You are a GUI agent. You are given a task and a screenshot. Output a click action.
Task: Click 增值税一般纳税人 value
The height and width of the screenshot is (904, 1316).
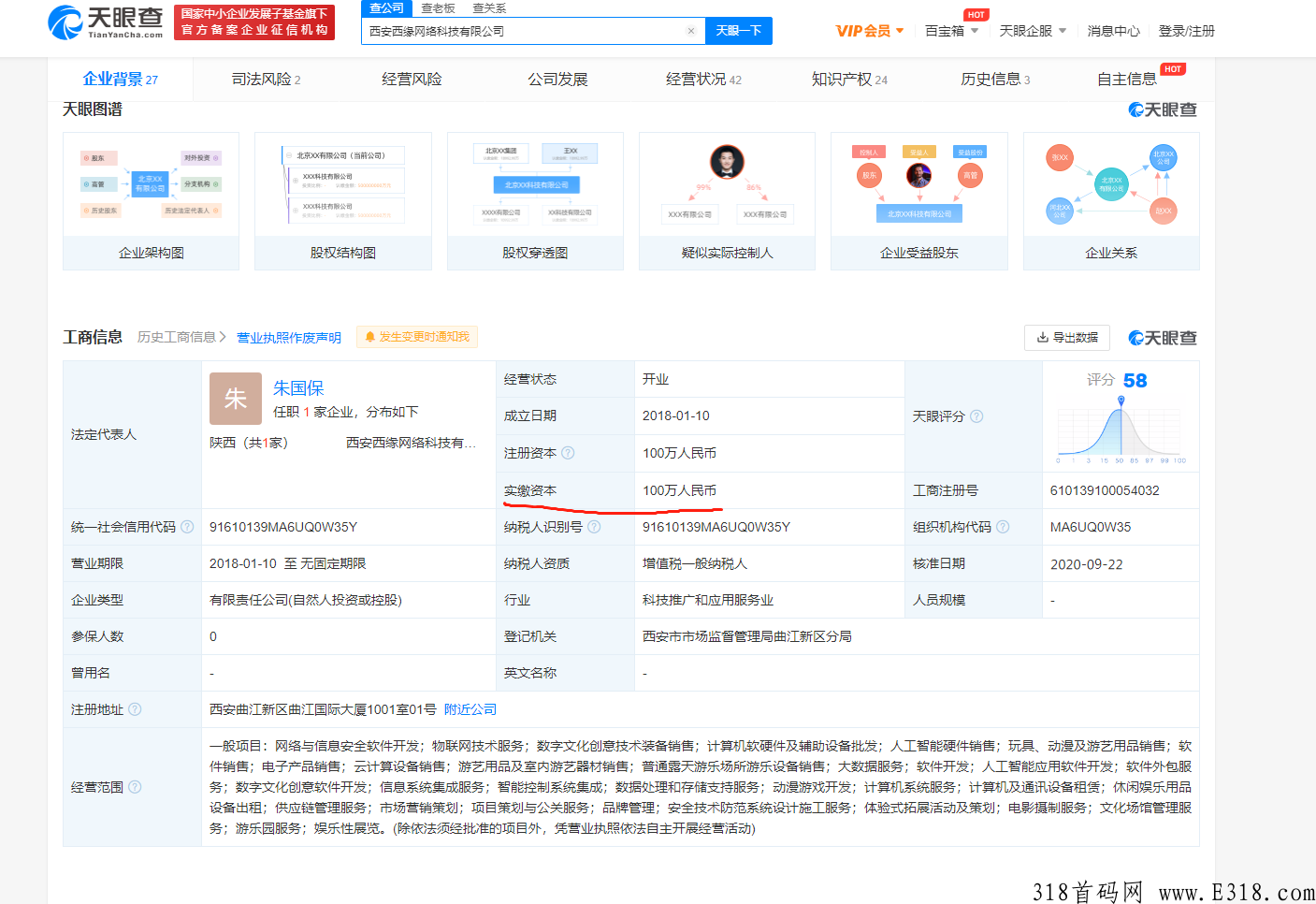[695, 563]
